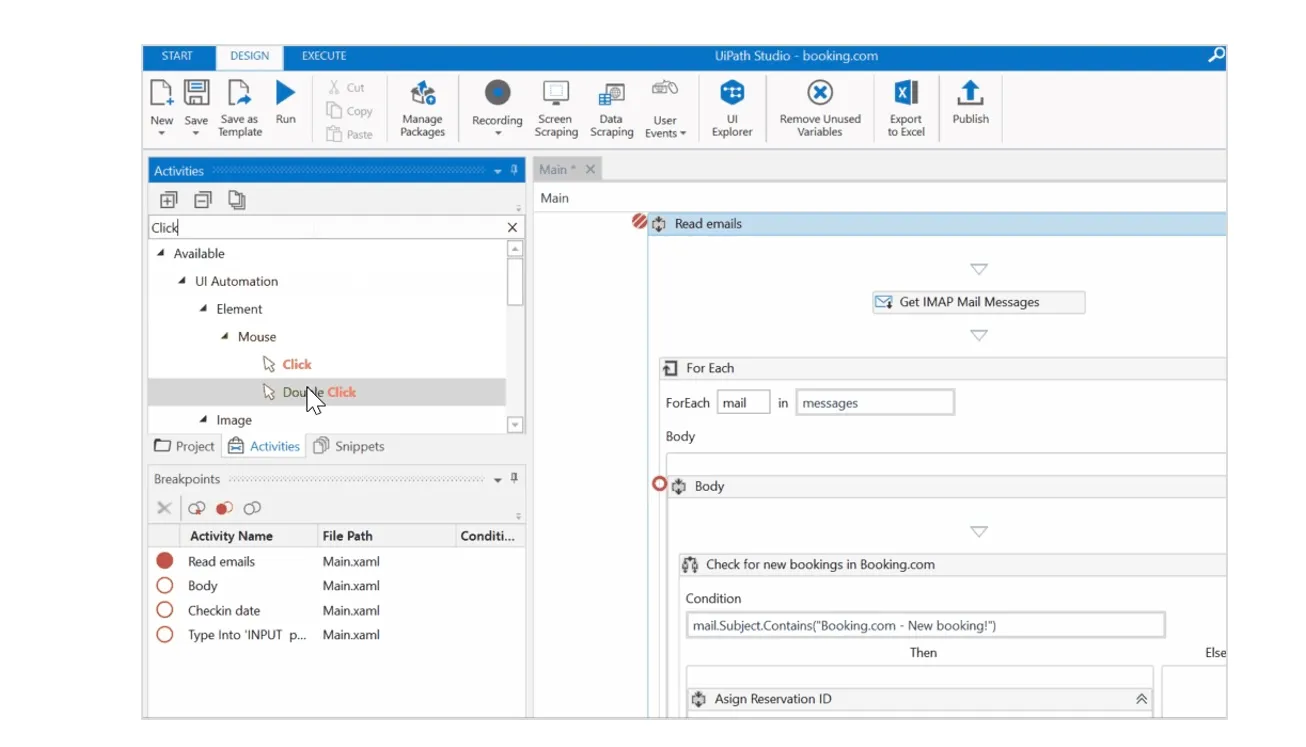Delete breakpoint X icon in Breakpoints panel

(164, 508)
